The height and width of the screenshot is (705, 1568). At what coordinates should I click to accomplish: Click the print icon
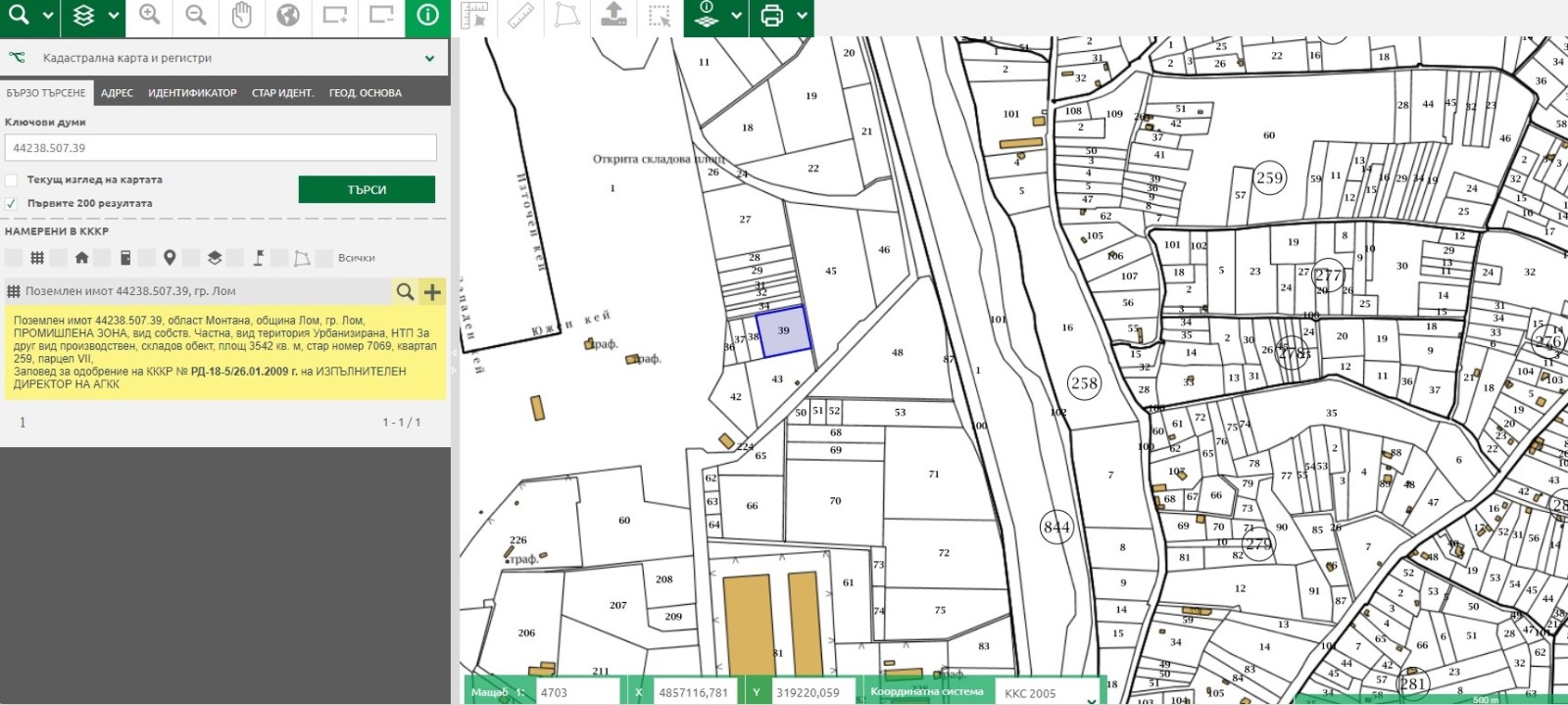772,16
